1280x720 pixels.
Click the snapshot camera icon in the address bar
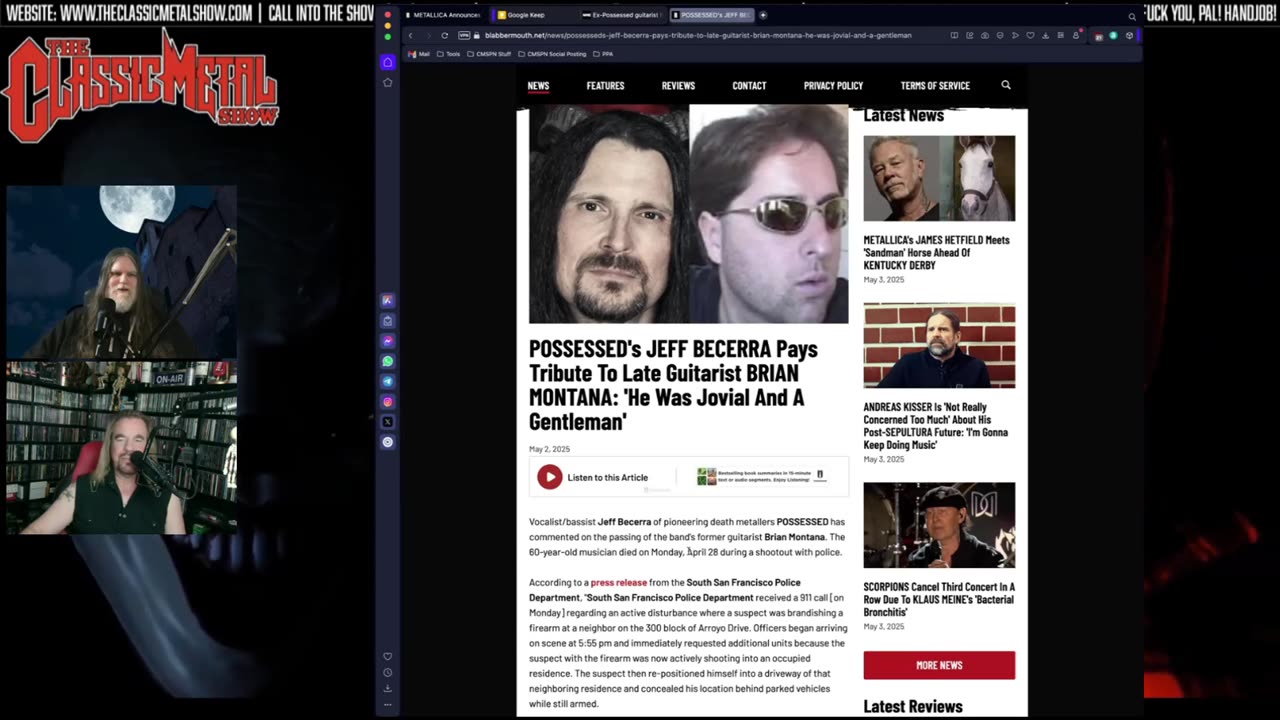(x=985, y=35)
